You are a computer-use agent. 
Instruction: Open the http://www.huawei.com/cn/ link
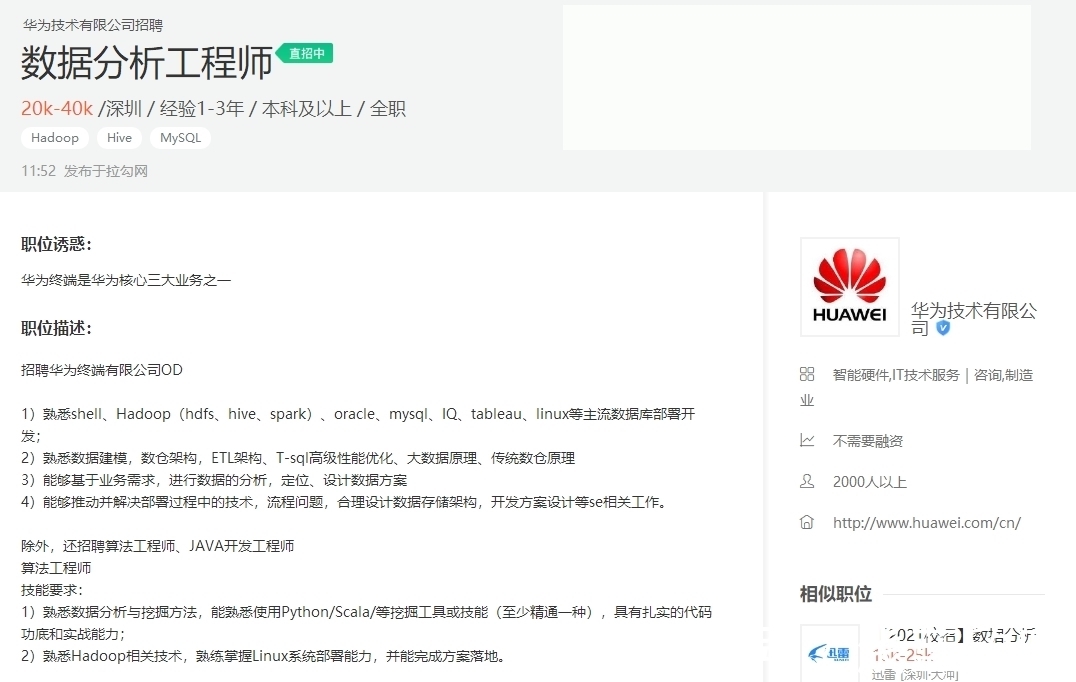926,523
